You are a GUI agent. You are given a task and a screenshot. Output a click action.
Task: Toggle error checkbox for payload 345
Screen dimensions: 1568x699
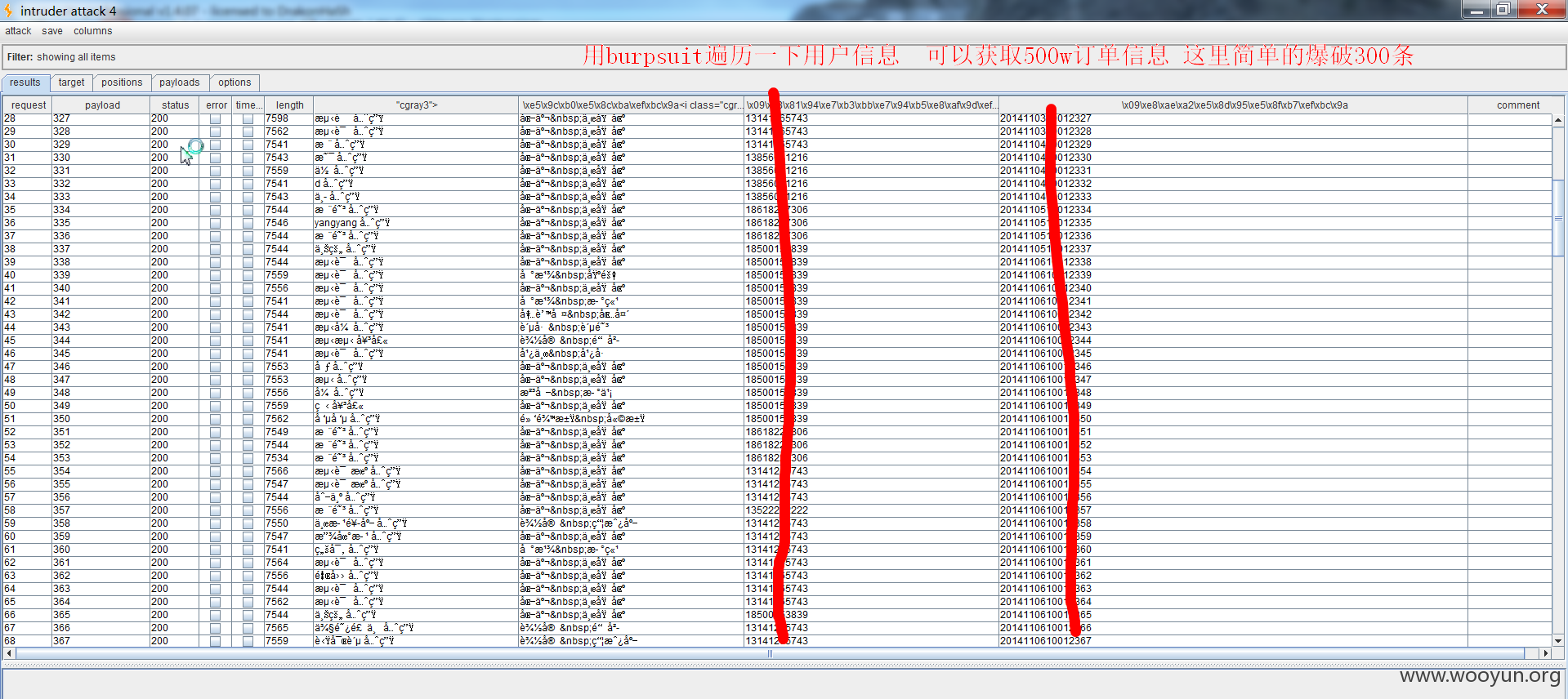(215, 354)
